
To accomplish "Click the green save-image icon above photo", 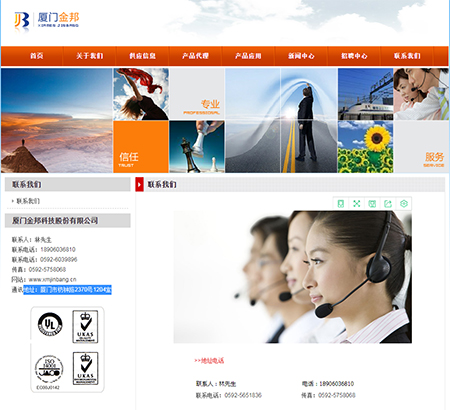I will click(372, 204).
